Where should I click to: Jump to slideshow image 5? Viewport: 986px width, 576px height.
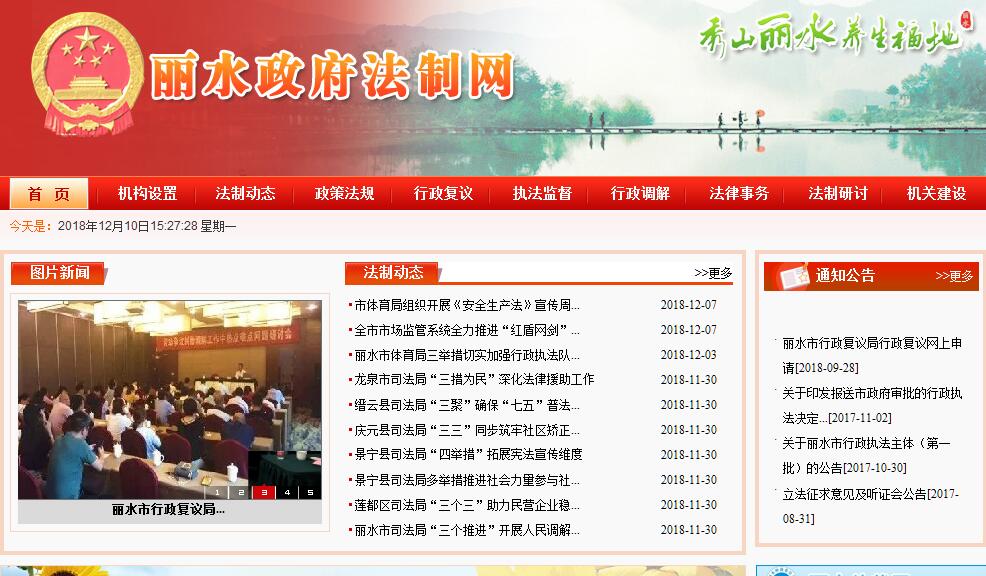310,492
